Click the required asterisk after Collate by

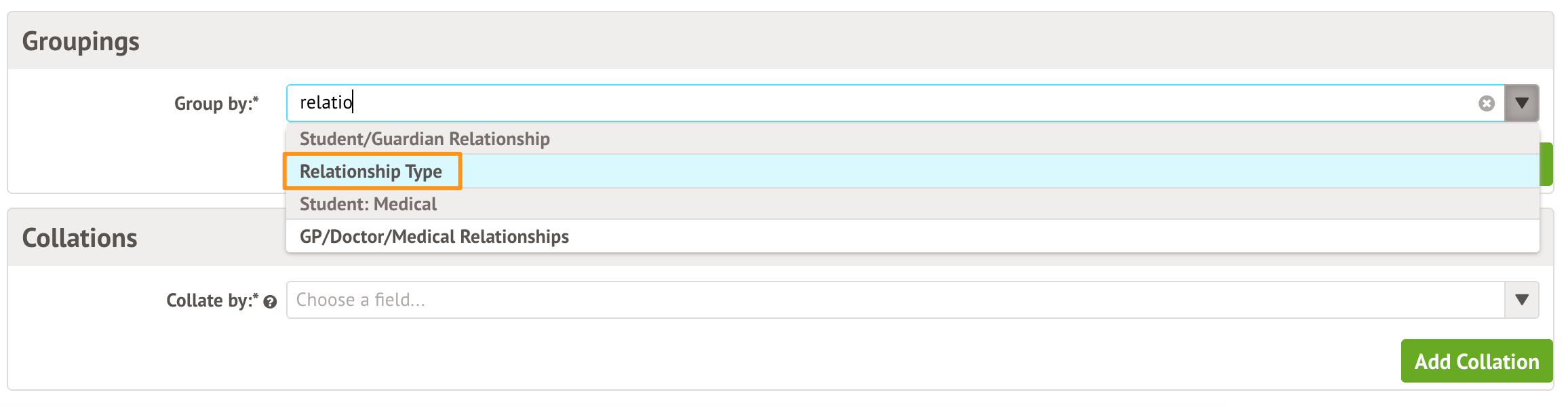click(256, 298)
